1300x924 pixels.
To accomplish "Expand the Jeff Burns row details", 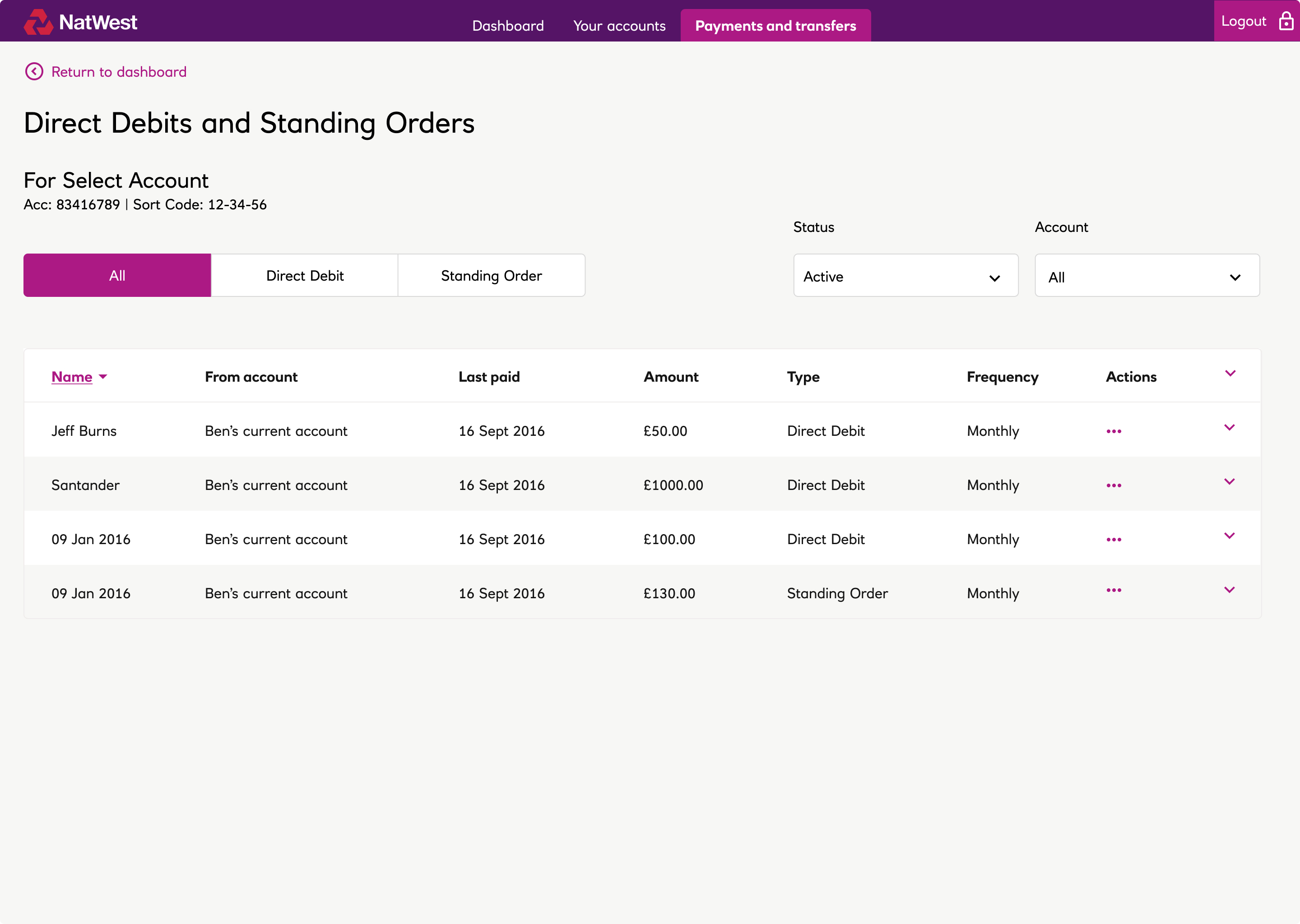I will pos(1230,427).
